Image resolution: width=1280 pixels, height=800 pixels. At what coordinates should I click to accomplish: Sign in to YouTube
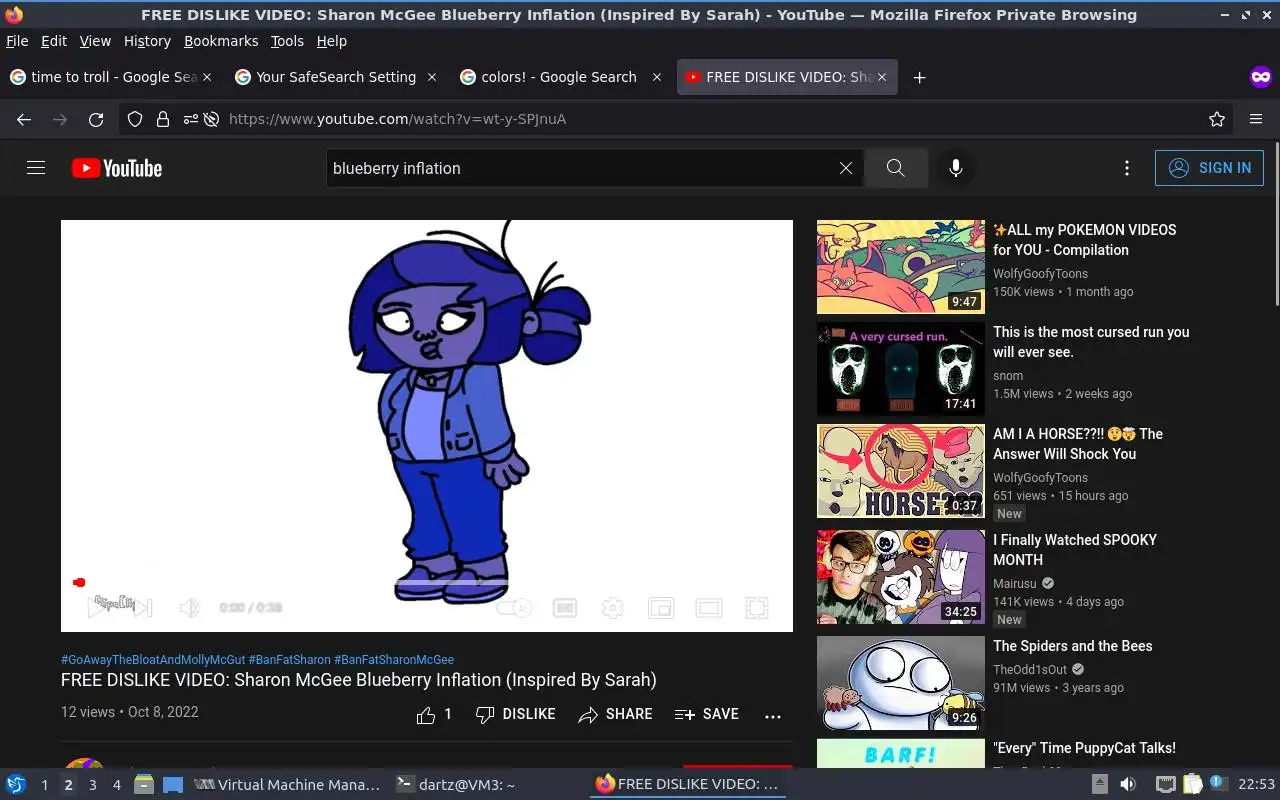(x=1209, y=168)
